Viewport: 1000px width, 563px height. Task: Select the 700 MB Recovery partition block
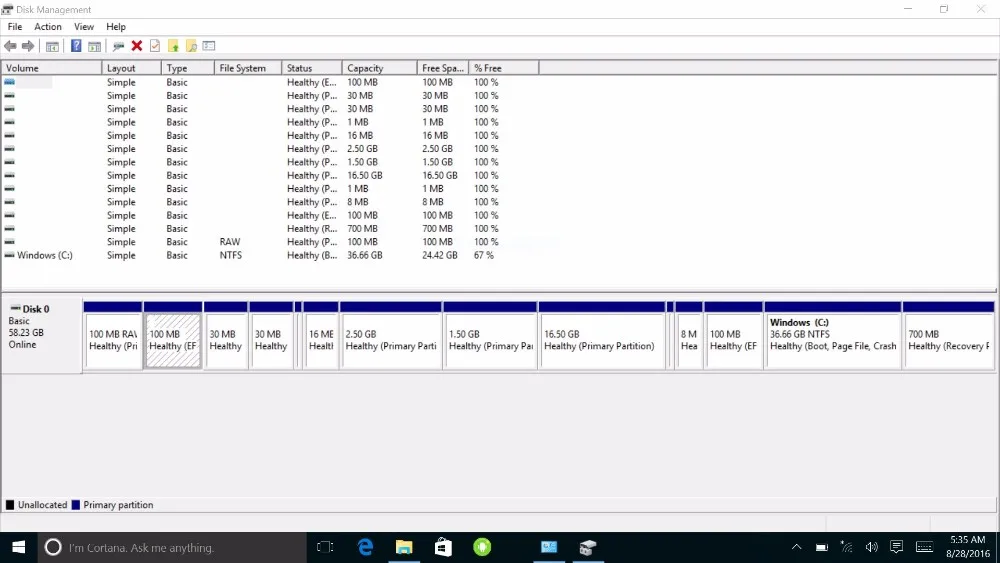(x=948, y=335)
